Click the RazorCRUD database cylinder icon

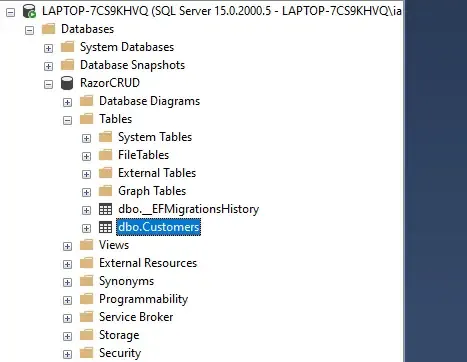click(67, 83)
